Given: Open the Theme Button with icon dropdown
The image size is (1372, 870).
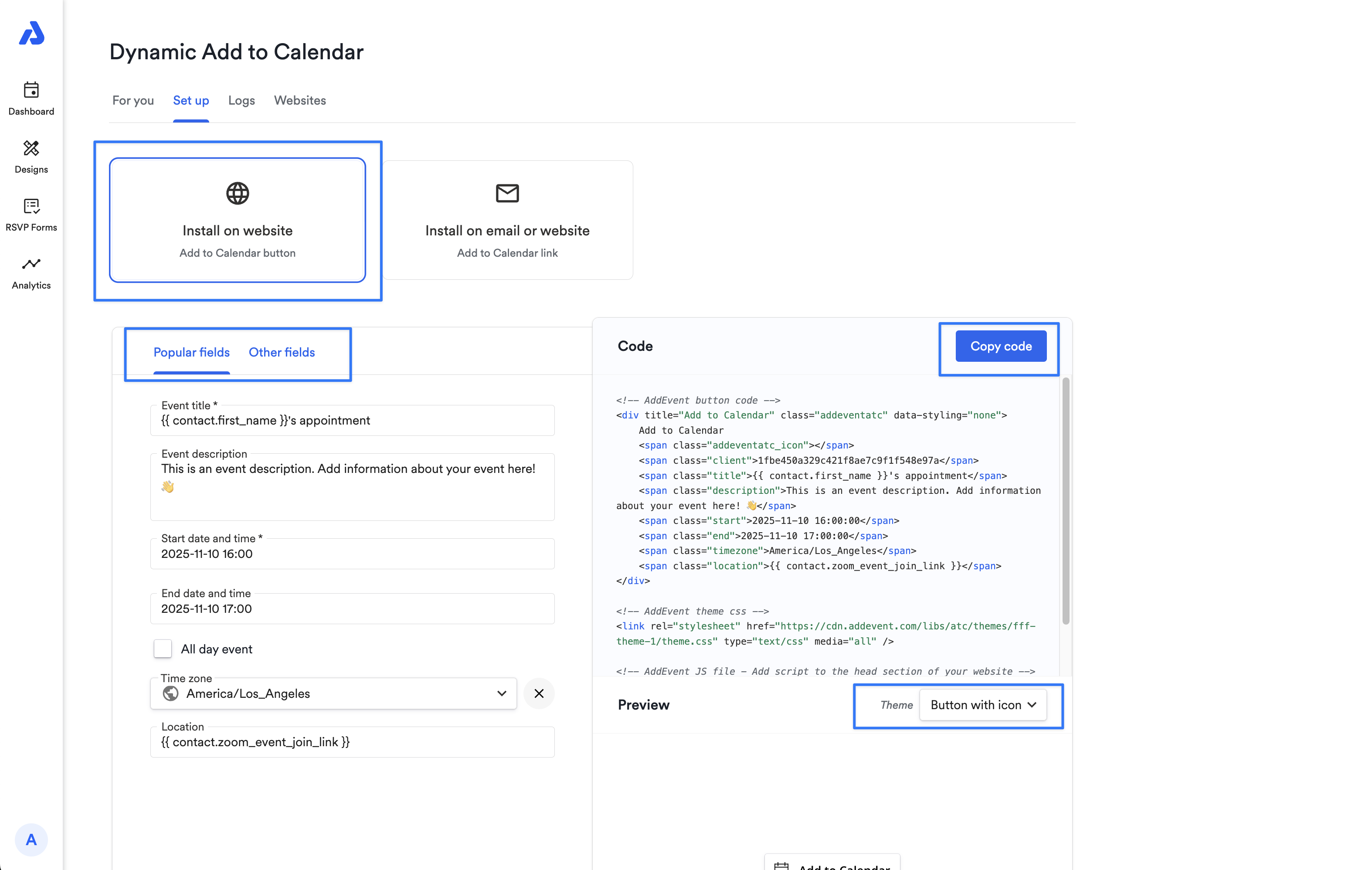Looking at the screenshot, I should coord(983,705).
